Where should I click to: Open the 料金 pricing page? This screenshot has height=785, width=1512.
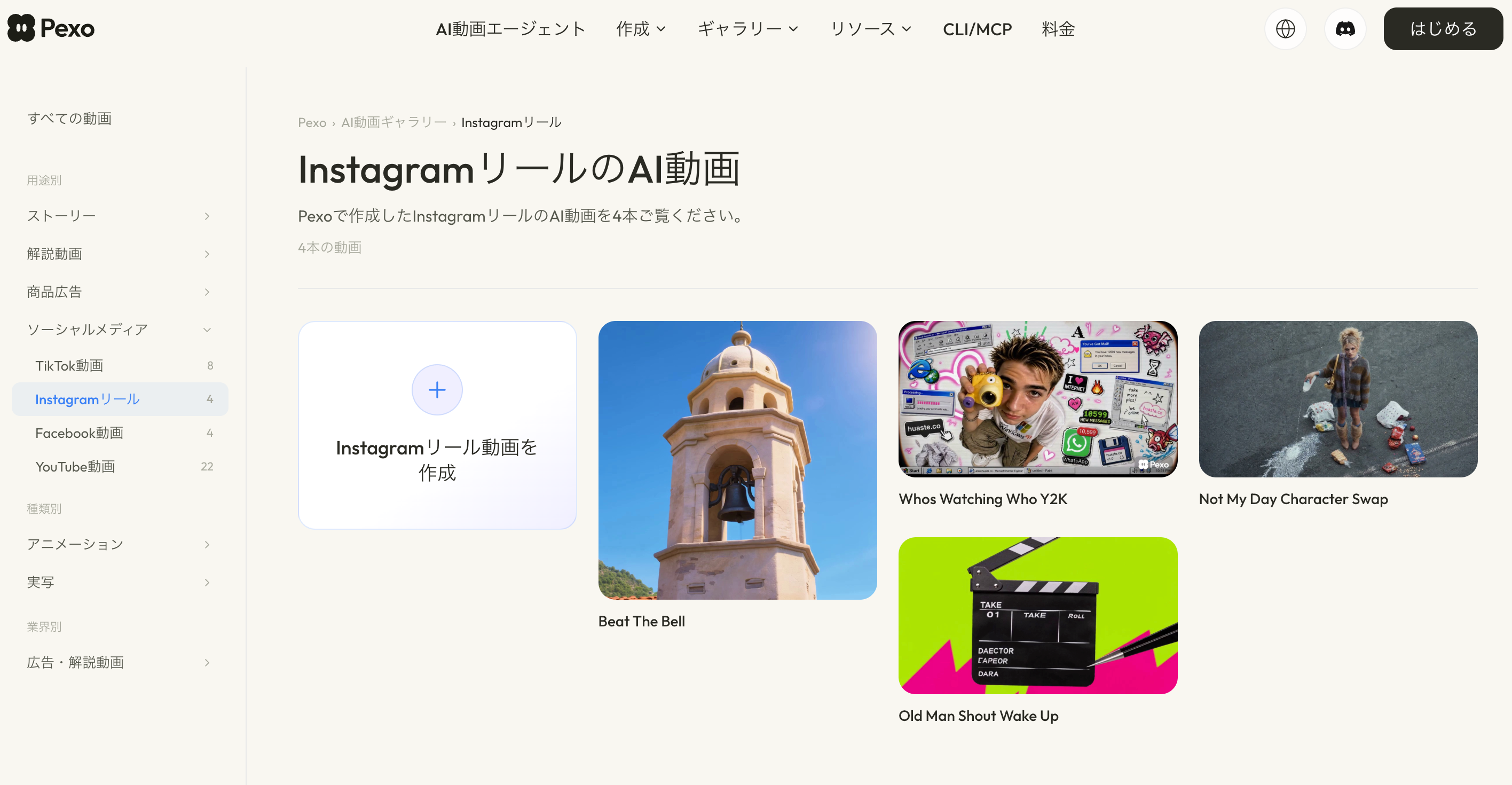pos(1058,29)
